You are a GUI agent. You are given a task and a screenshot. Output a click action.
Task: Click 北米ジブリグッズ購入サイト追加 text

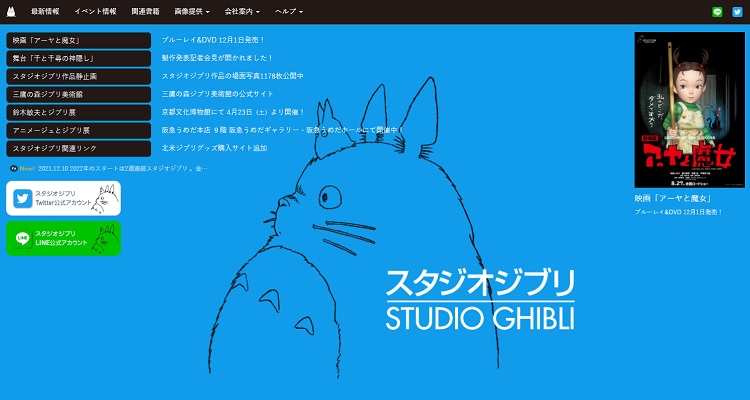(x=214, y=148)
